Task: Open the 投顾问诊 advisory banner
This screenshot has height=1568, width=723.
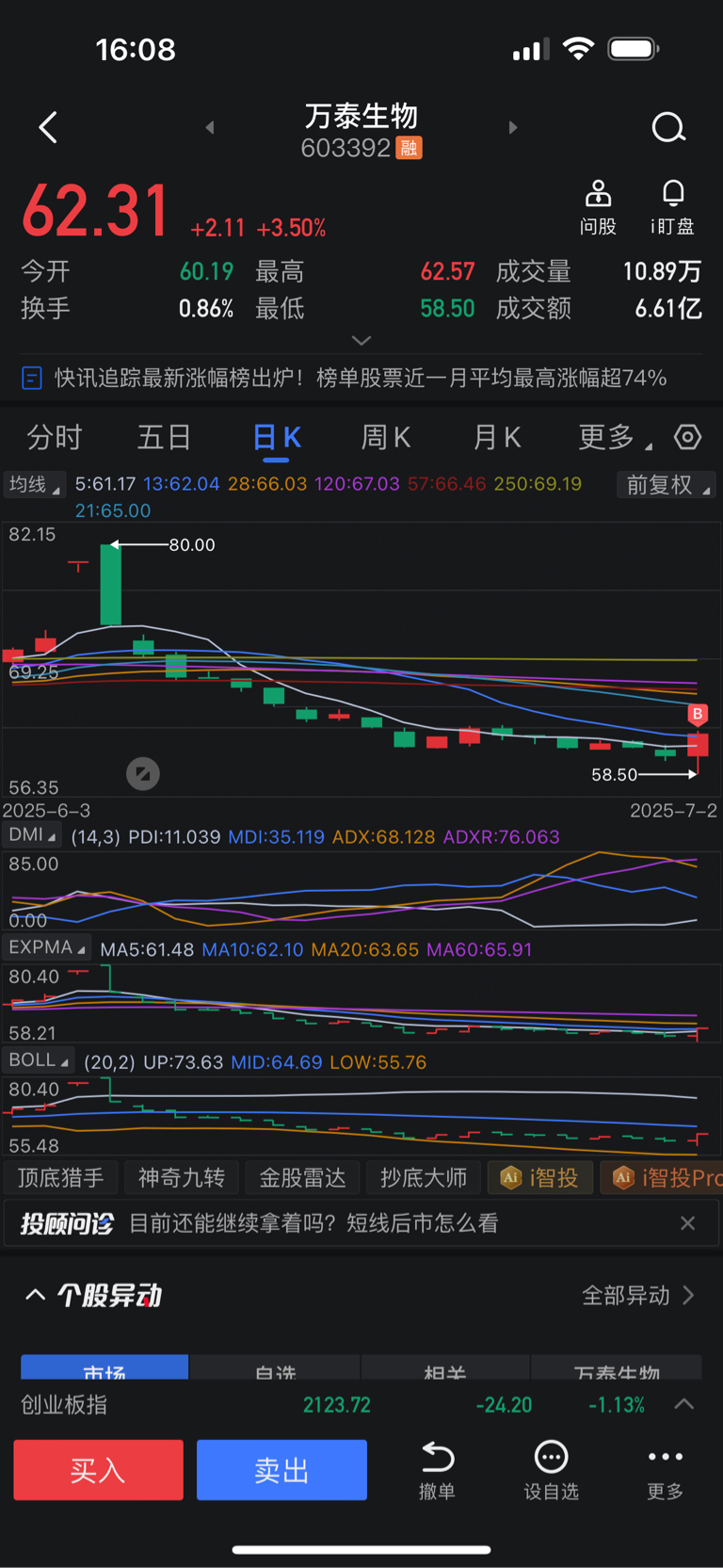Action: coord(361,1222)
